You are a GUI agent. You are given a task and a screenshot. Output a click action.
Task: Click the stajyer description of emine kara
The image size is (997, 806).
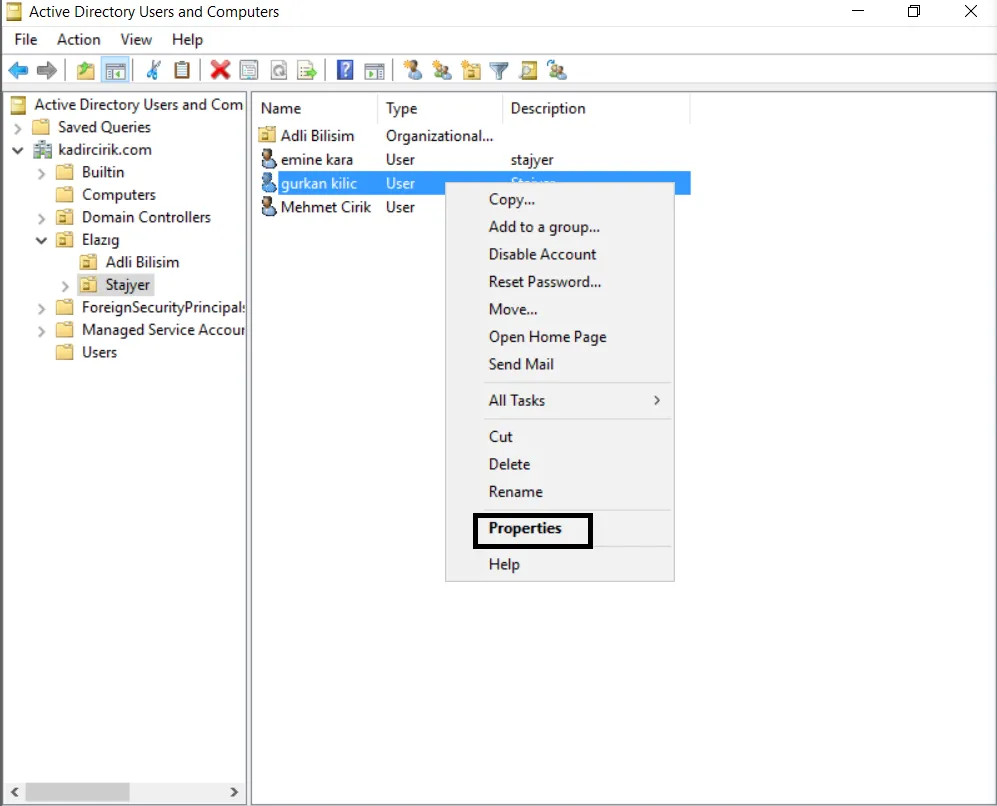point(532,160)
